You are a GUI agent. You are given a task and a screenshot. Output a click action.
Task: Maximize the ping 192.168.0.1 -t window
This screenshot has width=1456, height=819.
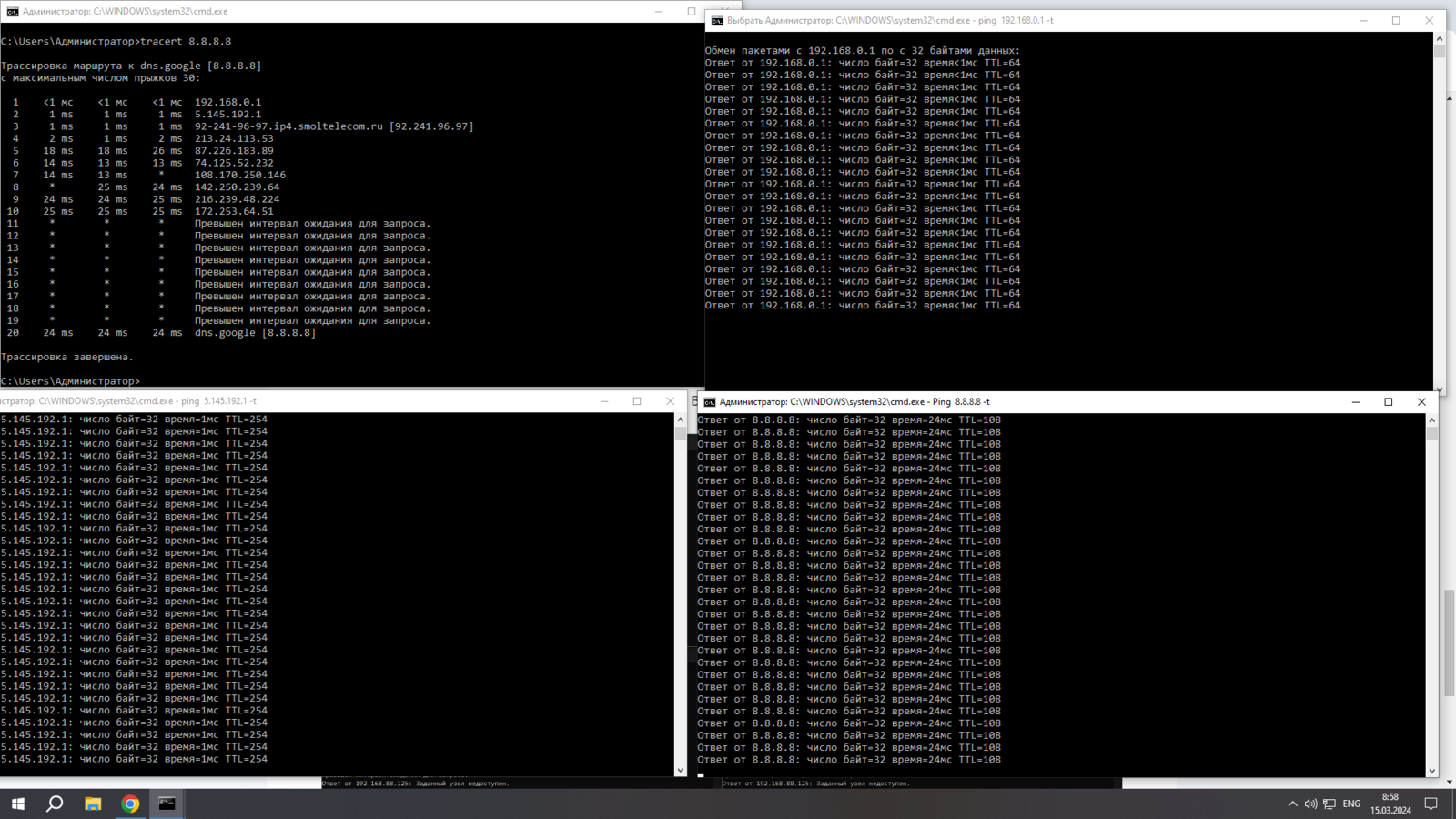coord(1396,20)
